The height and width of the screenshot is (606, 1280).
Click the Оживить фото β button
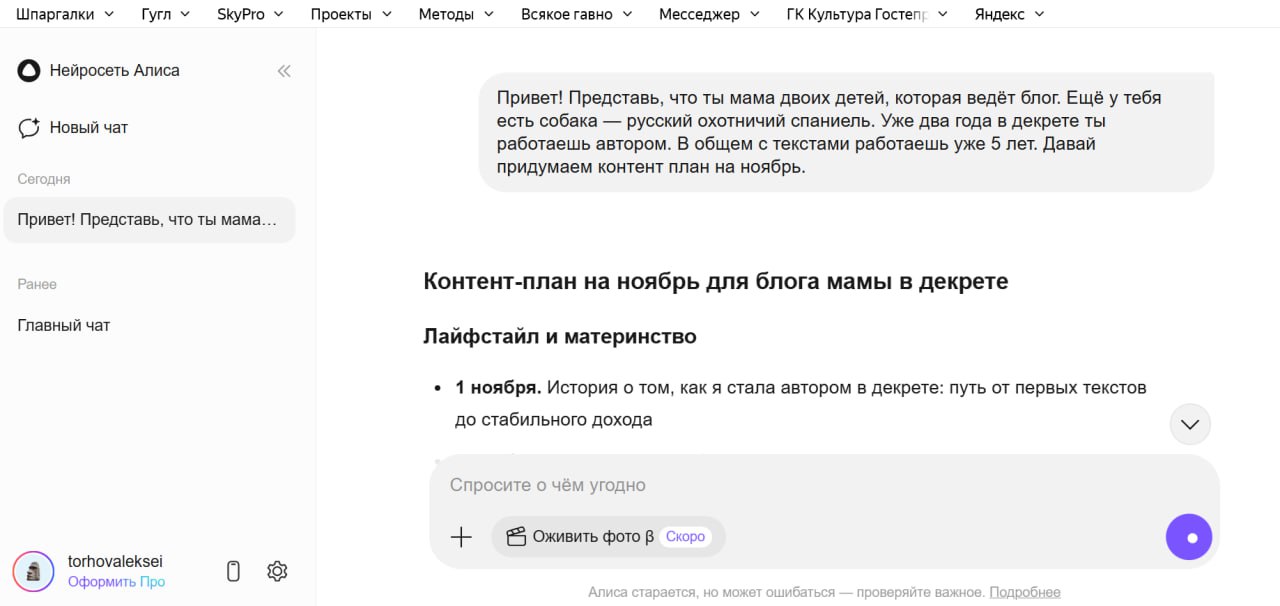click(x=608, y=537)
